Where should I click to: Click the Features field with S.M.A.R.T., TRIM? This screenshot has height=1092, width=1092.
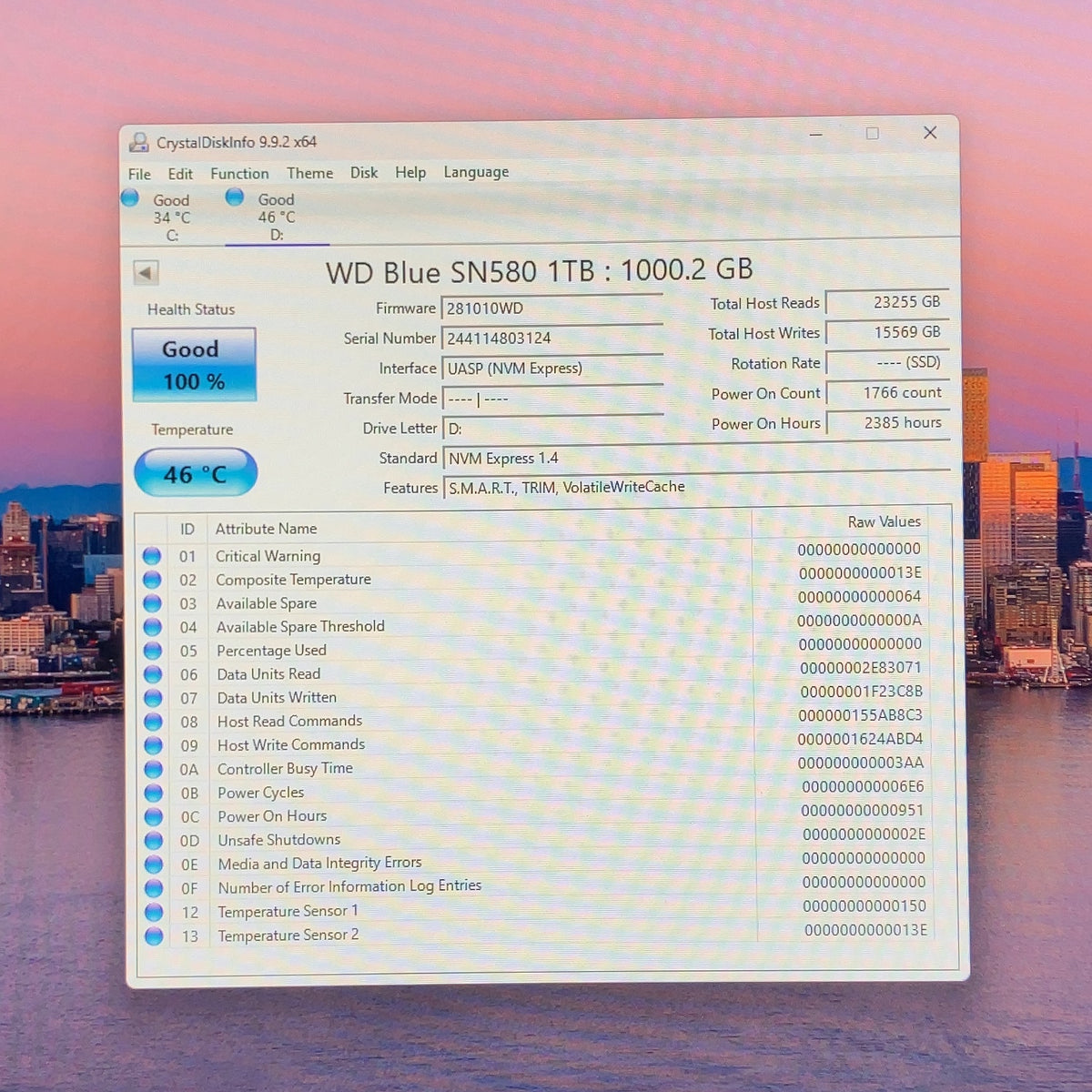696,487
